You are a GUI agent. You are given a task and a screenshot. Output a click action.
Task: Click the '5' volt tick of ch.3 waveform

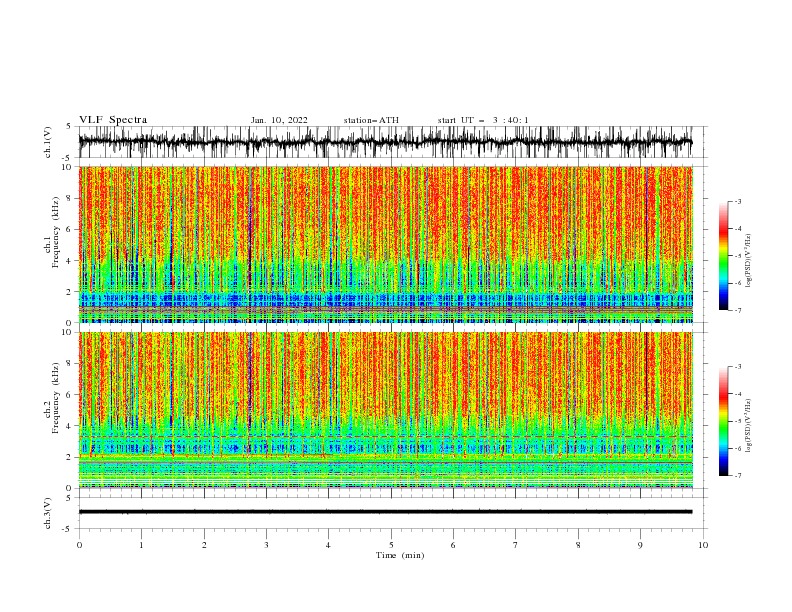pyautogui.click(x=70, y=498)
